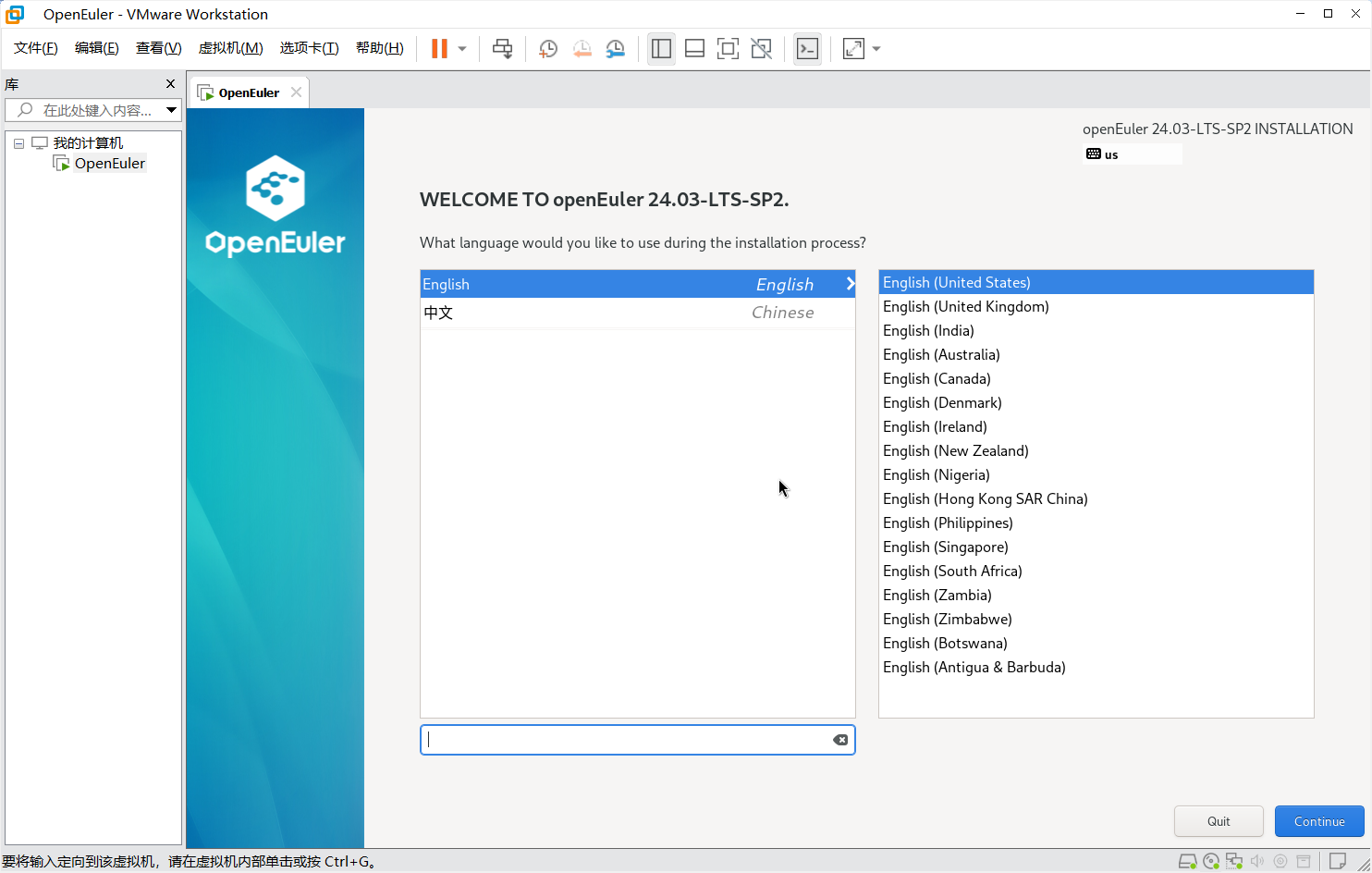
Task: Click the pause virtual machine icon
Action: click(x=439, y=49)
